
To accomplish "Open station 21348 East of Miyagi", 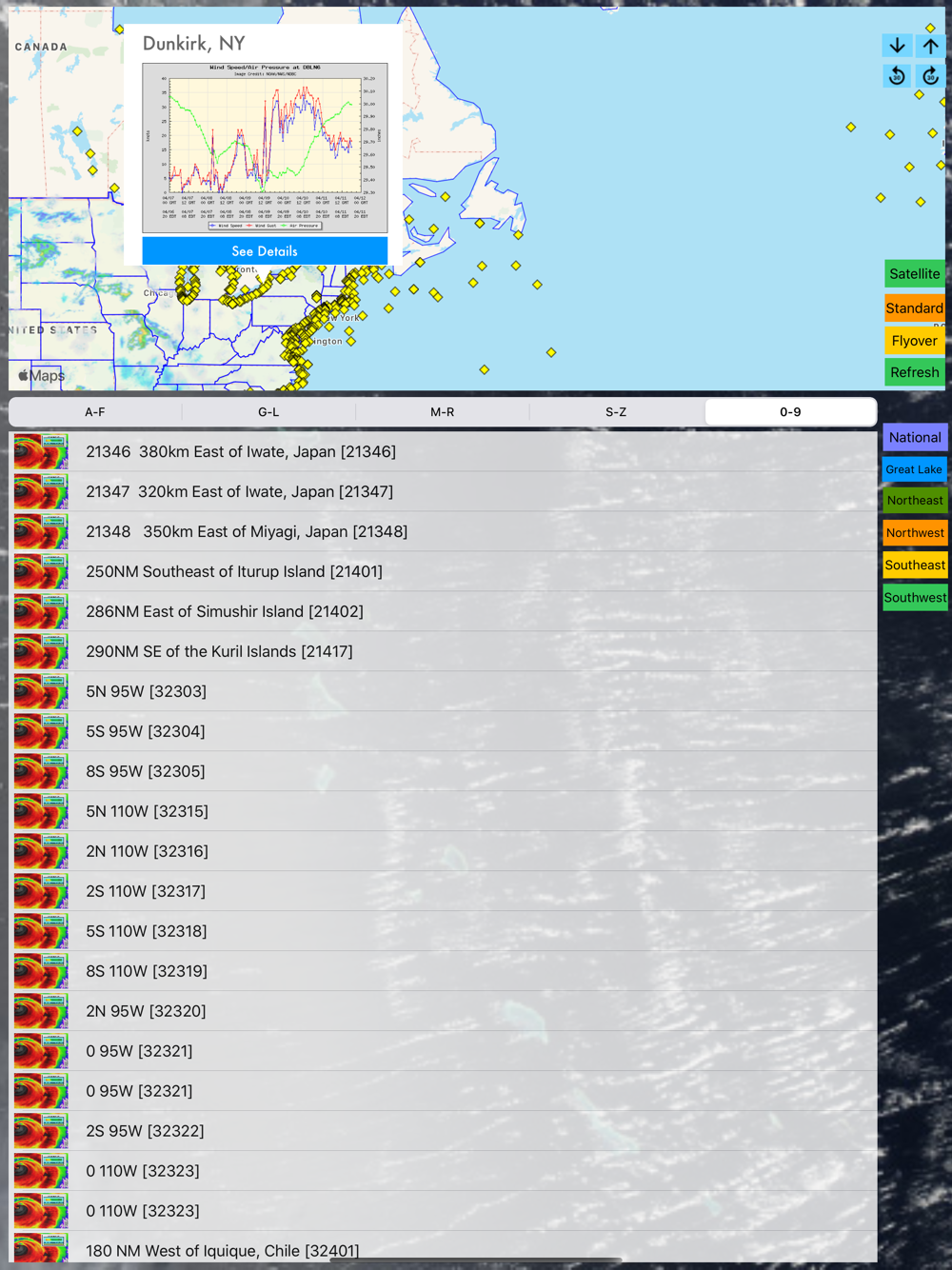I will (444, 532).
